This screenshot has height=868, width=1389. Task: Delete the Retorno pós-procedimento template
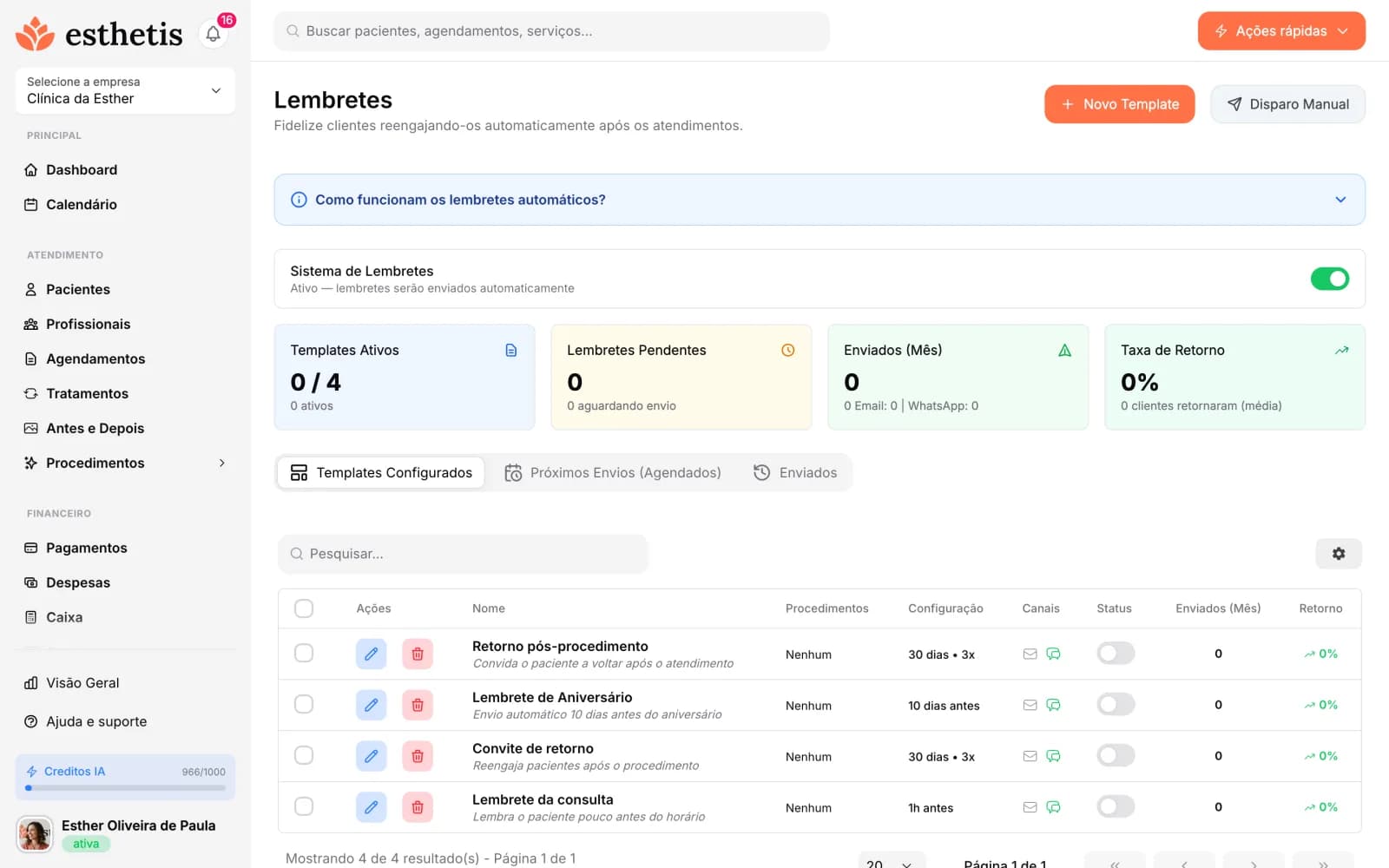[418, 654]
